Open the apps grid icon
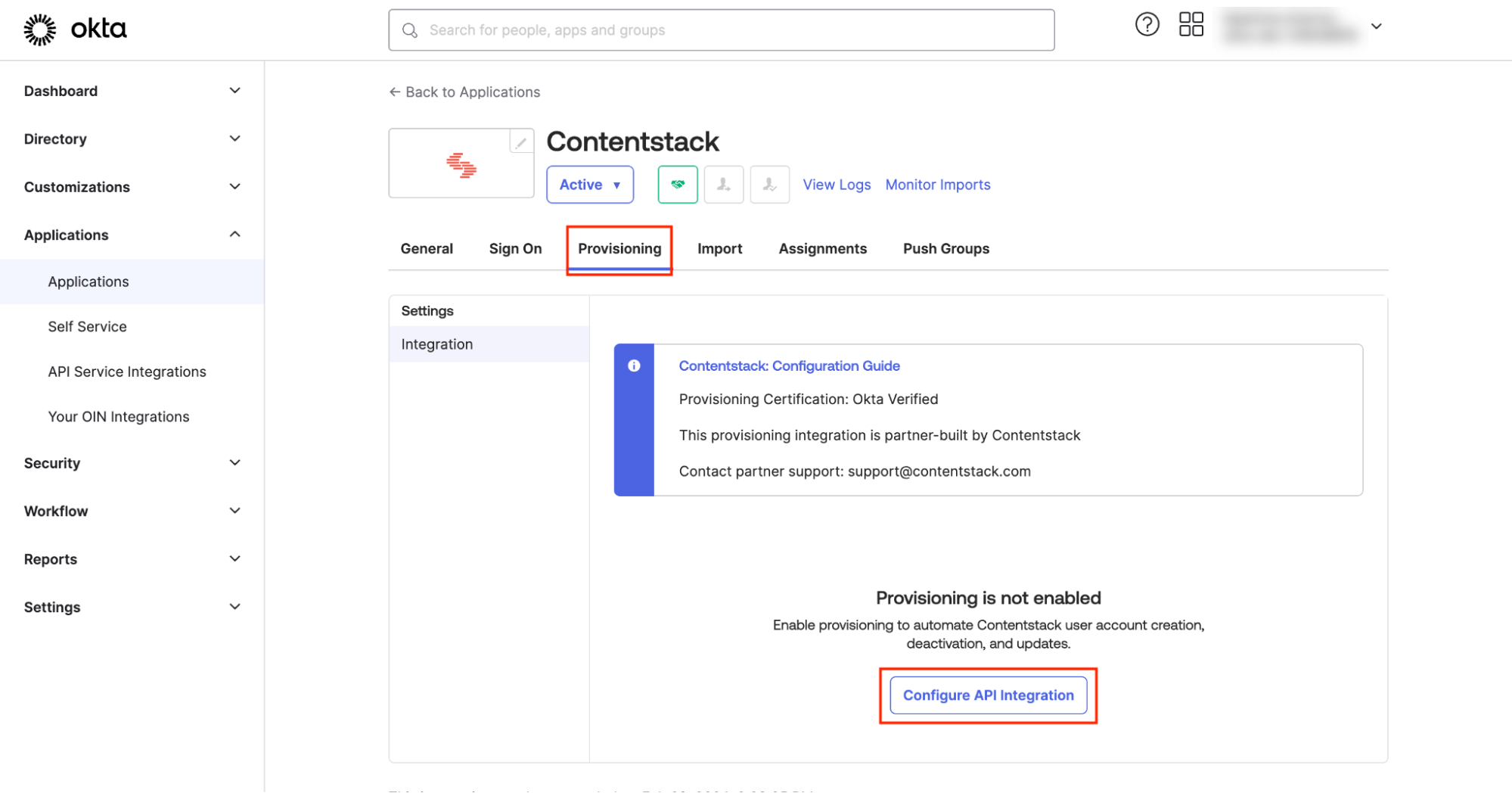This screenshot has height=793, width=1512. 1191,25
